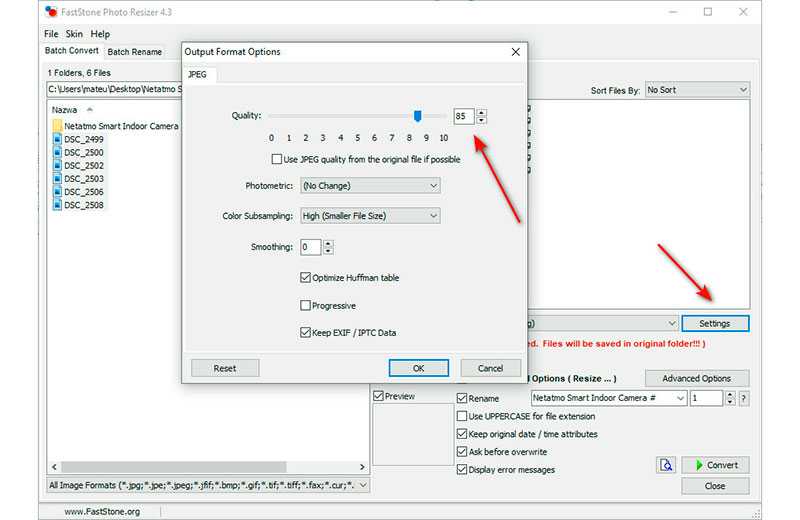
Task: Open the Skin menu
Action: click(75, 34)
